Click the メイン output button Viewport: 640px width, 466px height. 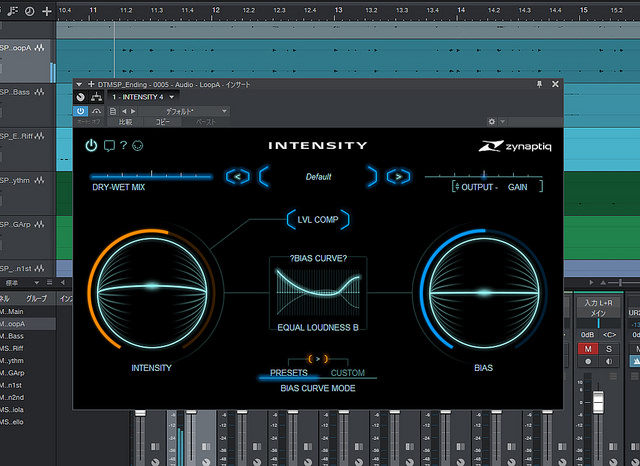[x=598, y=313]
